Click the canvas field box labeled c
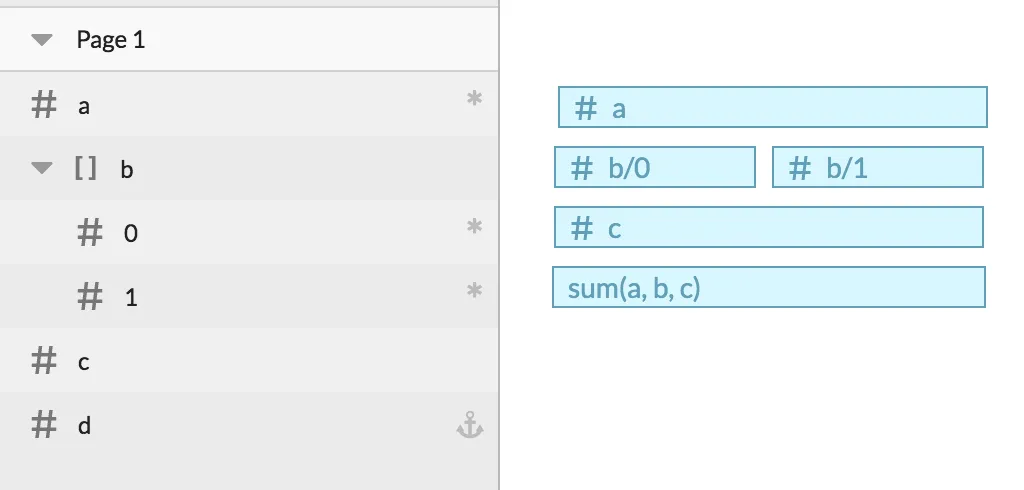The width and height of the screenshot is (1024, 490). pyautogui.click(x=769, y=227)
